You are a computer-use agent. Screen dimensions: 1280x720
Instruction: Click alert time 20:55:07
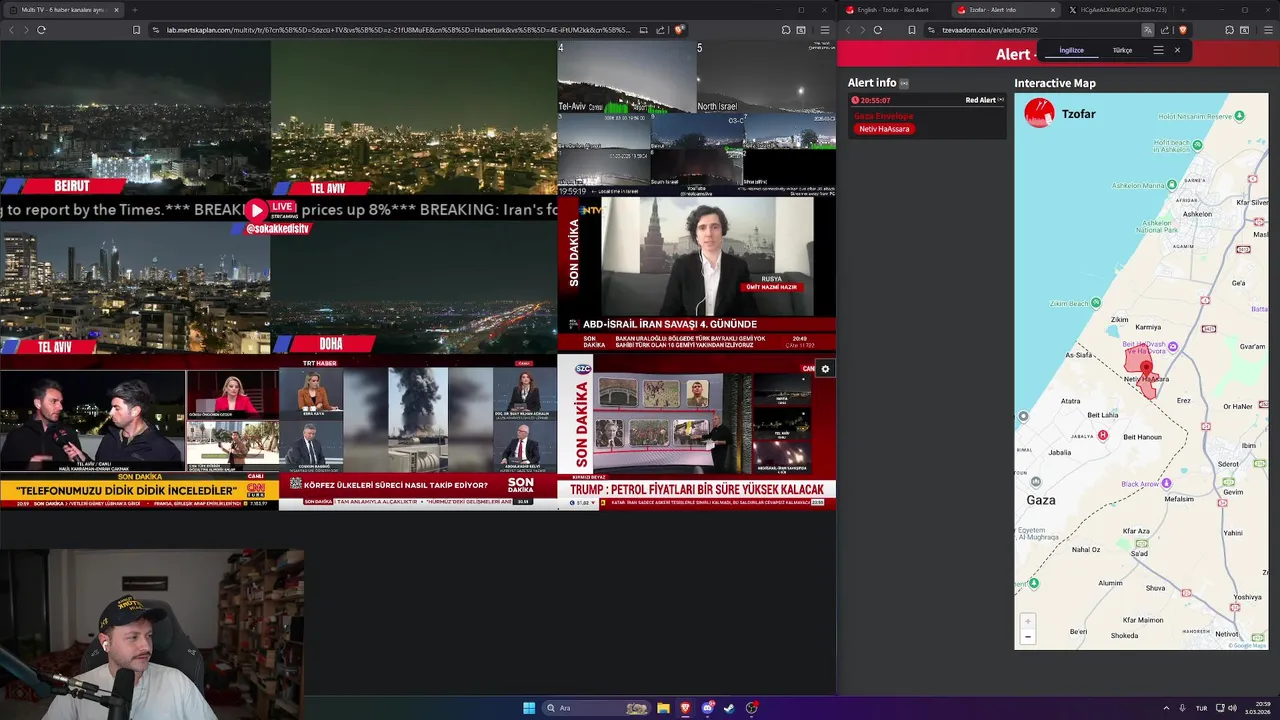[x=875, y=100]
